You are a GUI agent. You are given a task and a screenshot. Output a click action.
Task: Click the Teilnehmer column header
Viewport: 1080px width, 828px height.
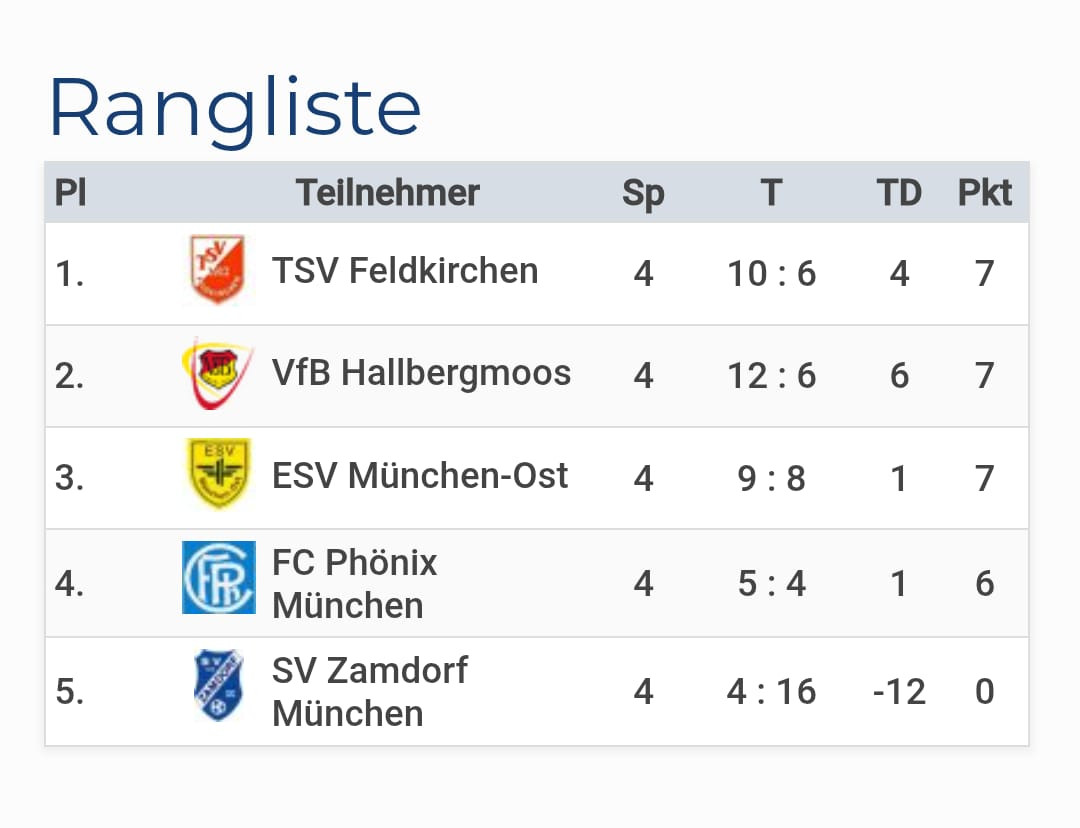tap(387, 192)
